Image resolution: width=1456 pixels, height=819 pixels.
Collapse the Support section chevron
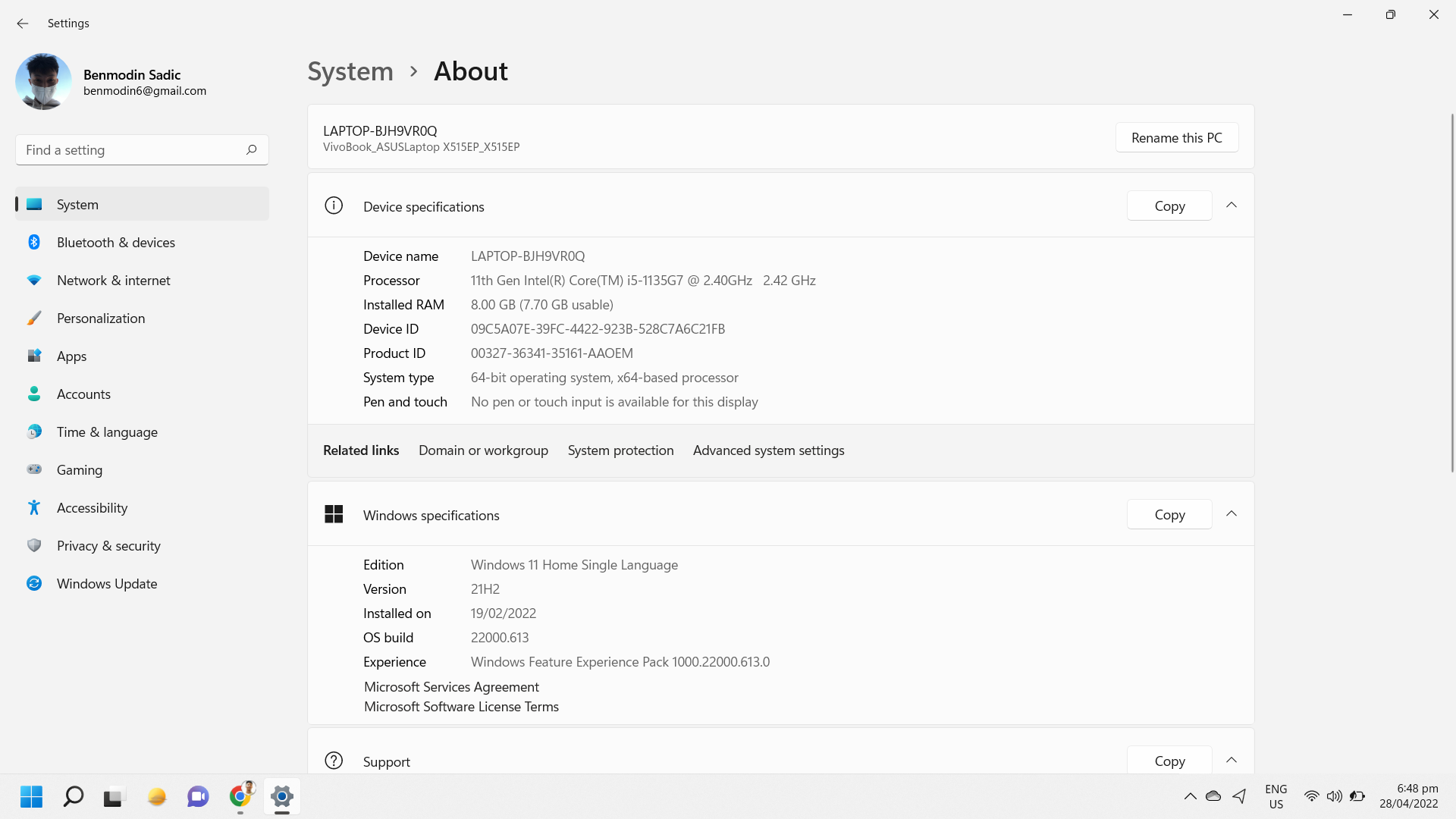click(x=1232, y=760)
